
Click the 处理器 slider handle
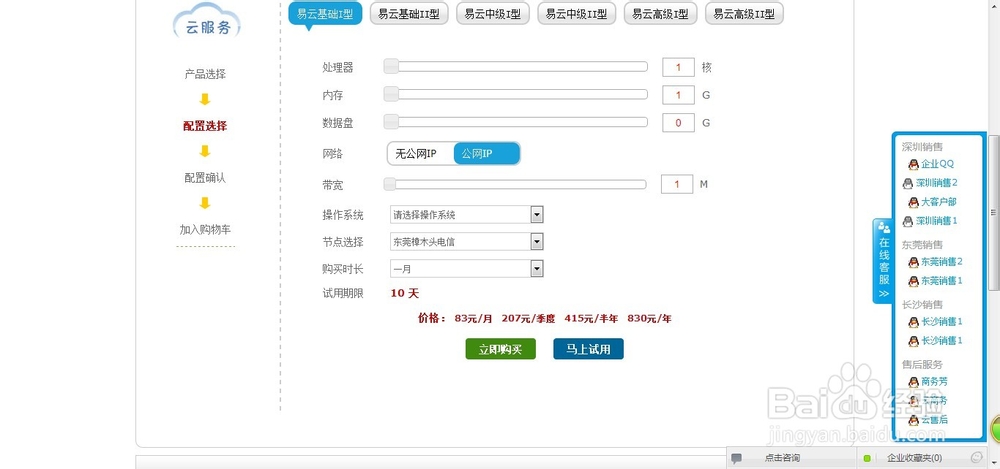pos(392,66)
